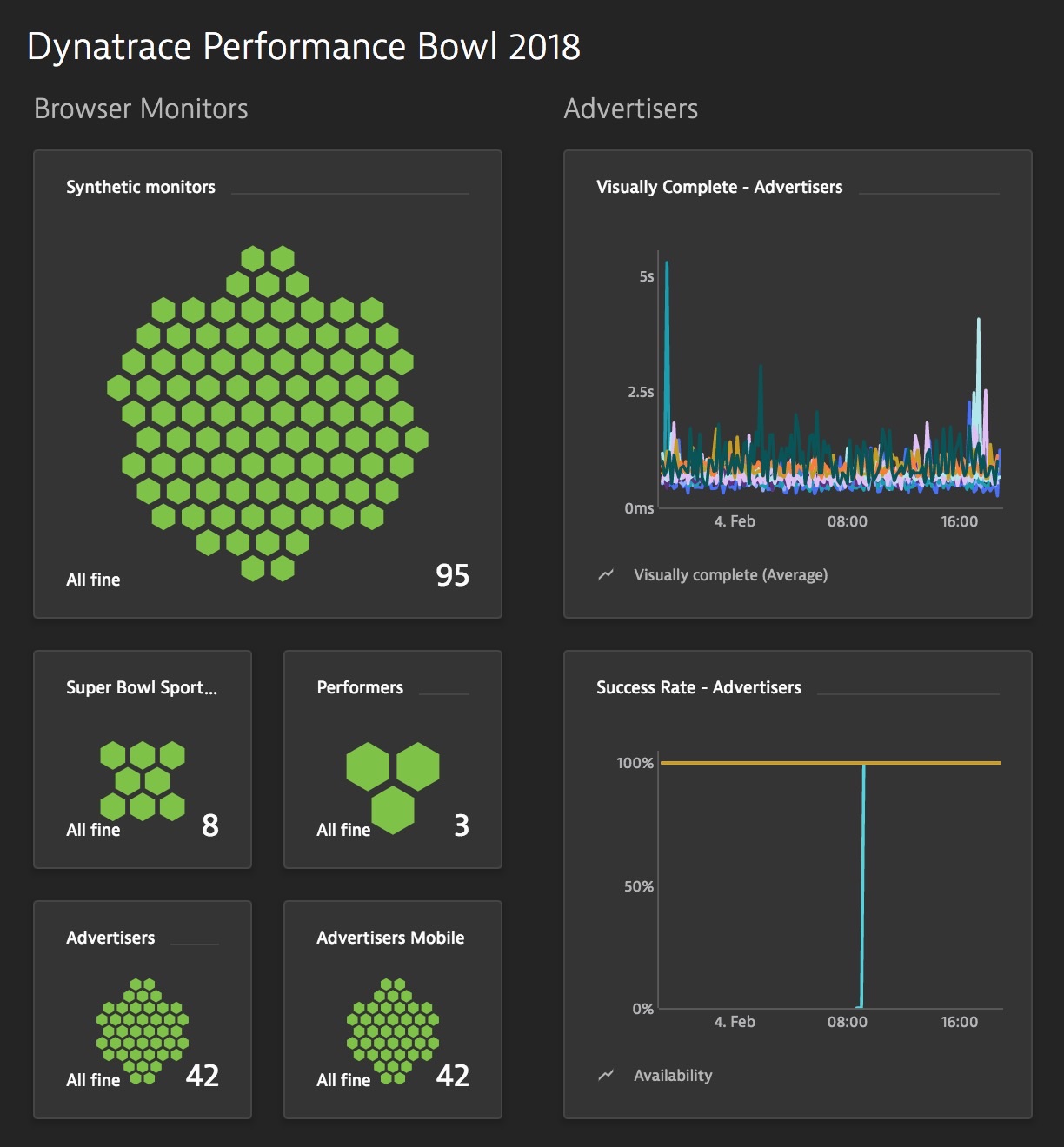
Task: Open the Super Bowl Sport... tile title
Action: coord(142,687)
